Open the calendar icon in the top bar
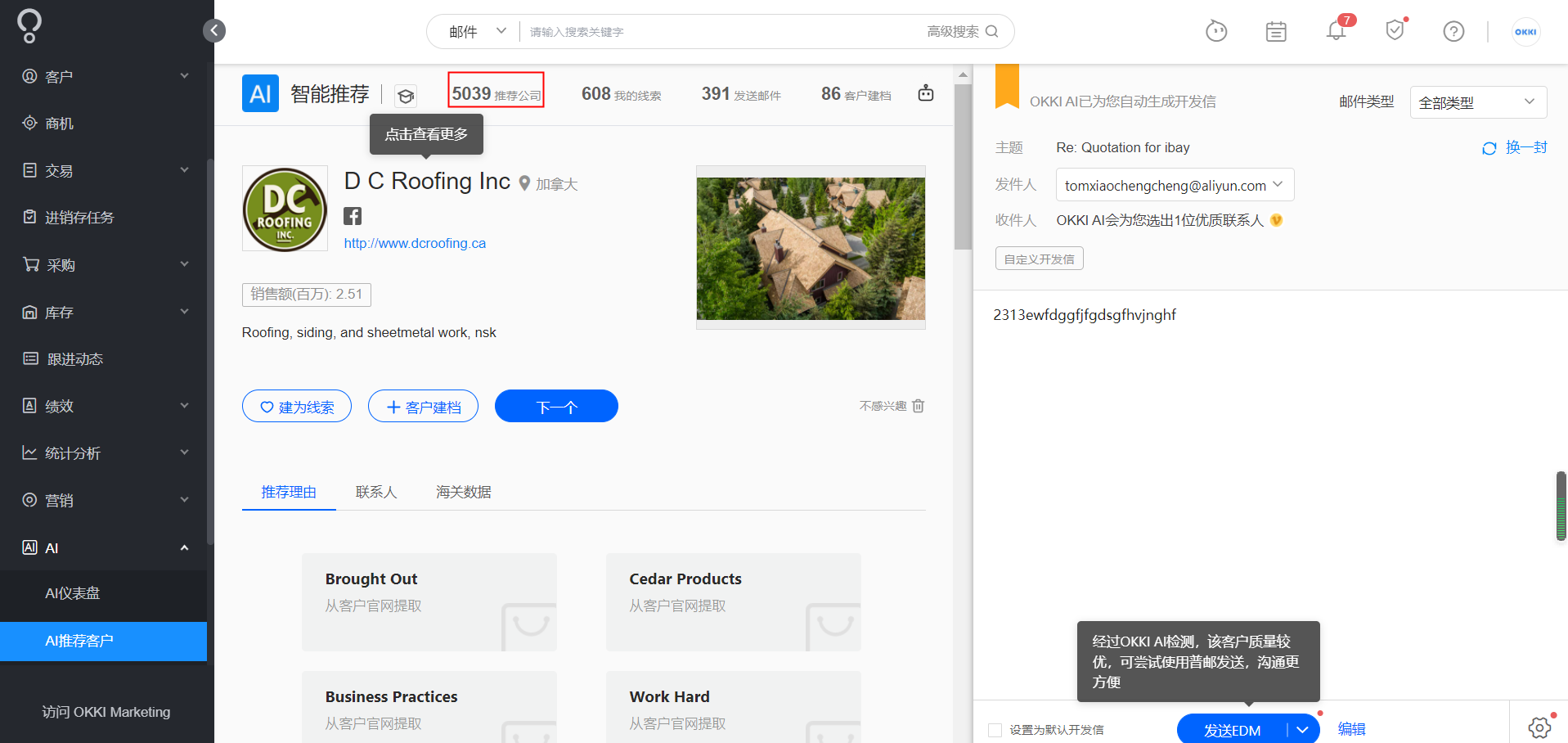The height and width of the screenshot is (743, 1568). click(1275, 30)
